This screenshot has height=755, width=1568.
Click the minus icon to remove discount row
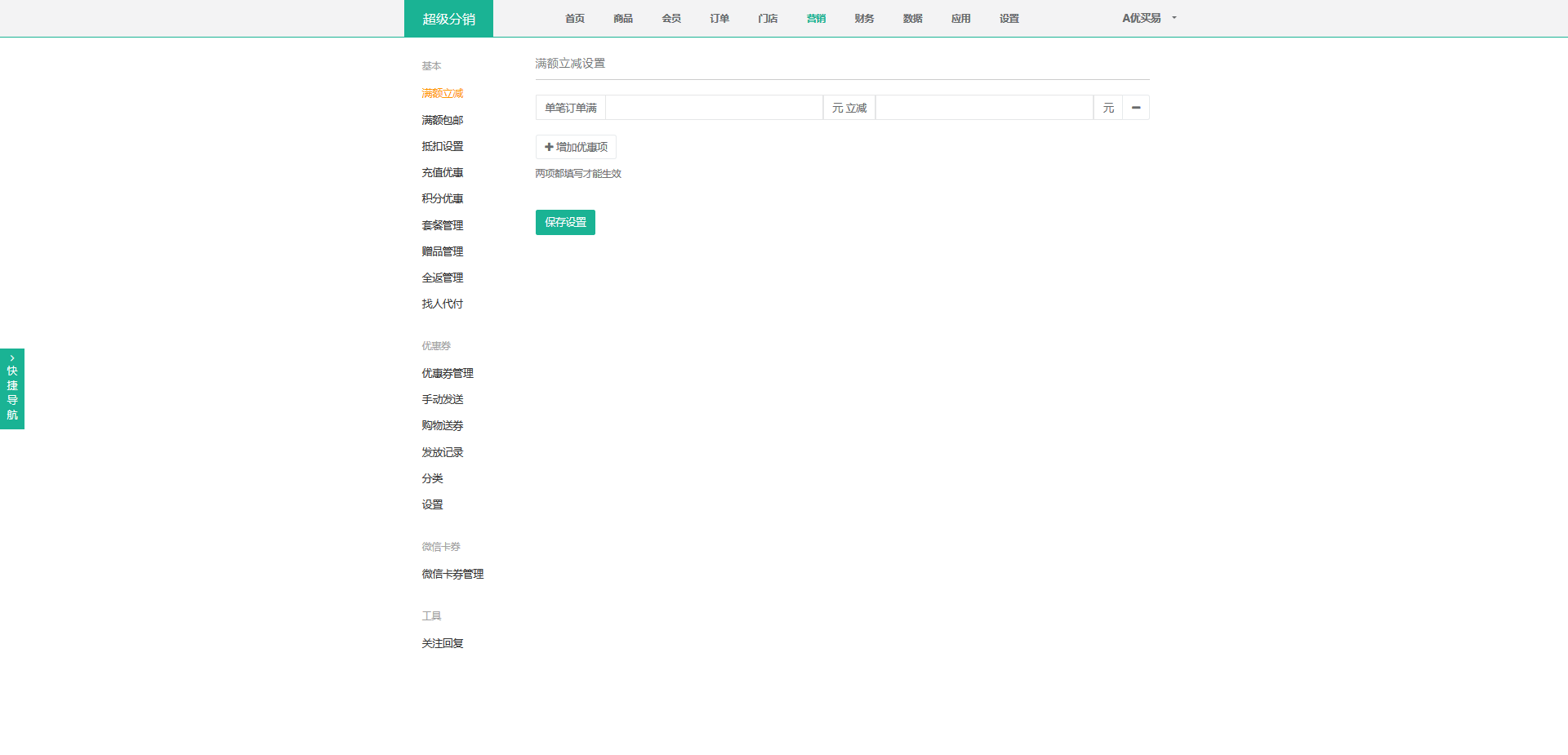[x=1136, y=108]
